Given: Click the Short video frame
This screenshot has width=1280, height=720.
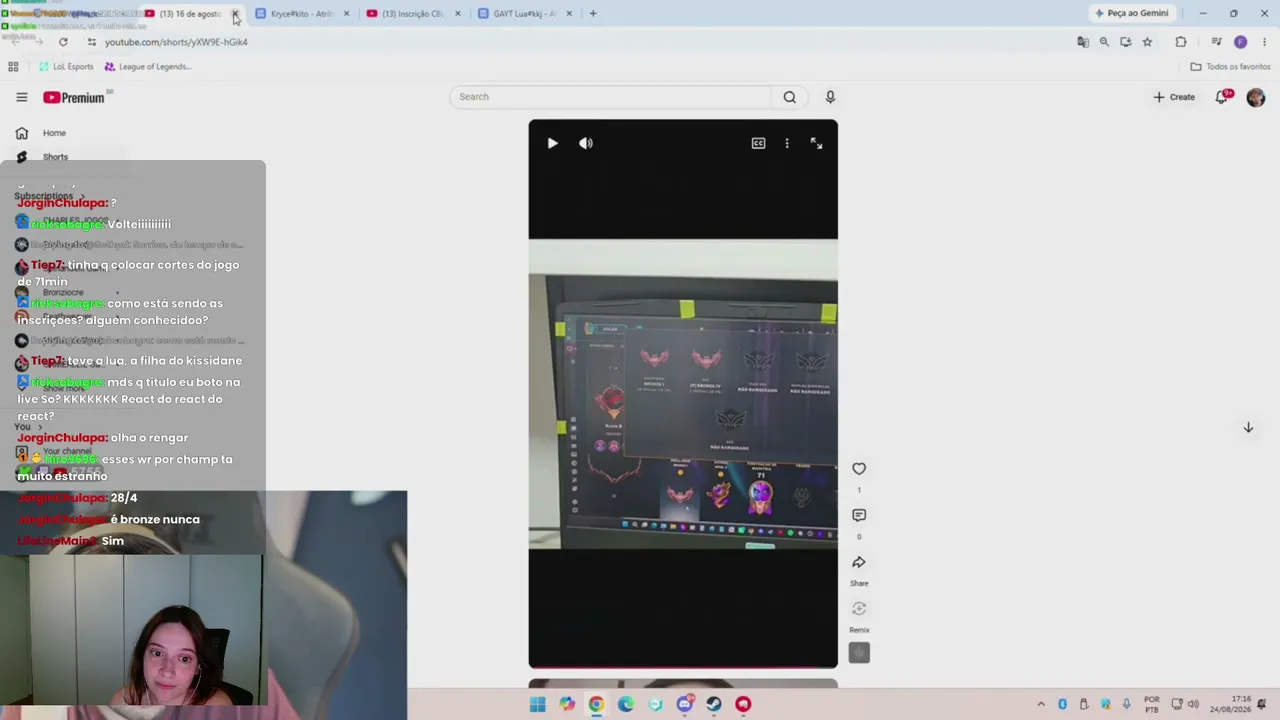Looking at the screenshot, I should [683, 394].
